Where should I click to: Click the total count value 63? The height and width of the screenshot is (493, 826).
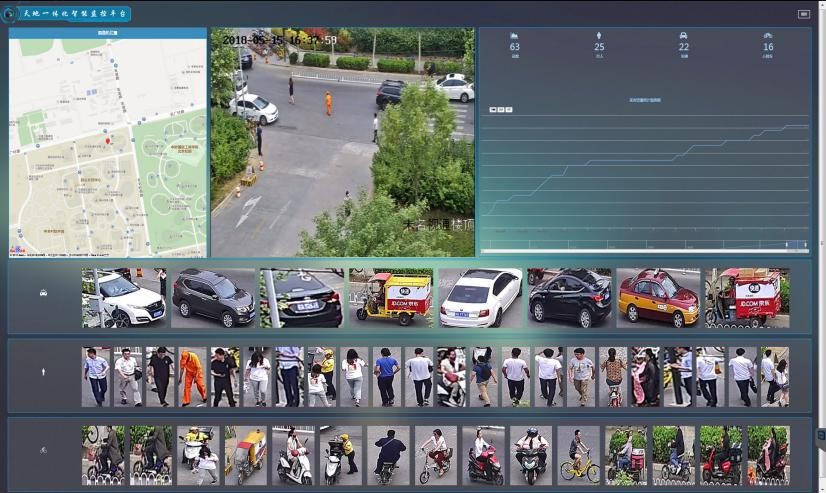pyautogui.click(x=515, y=47)
